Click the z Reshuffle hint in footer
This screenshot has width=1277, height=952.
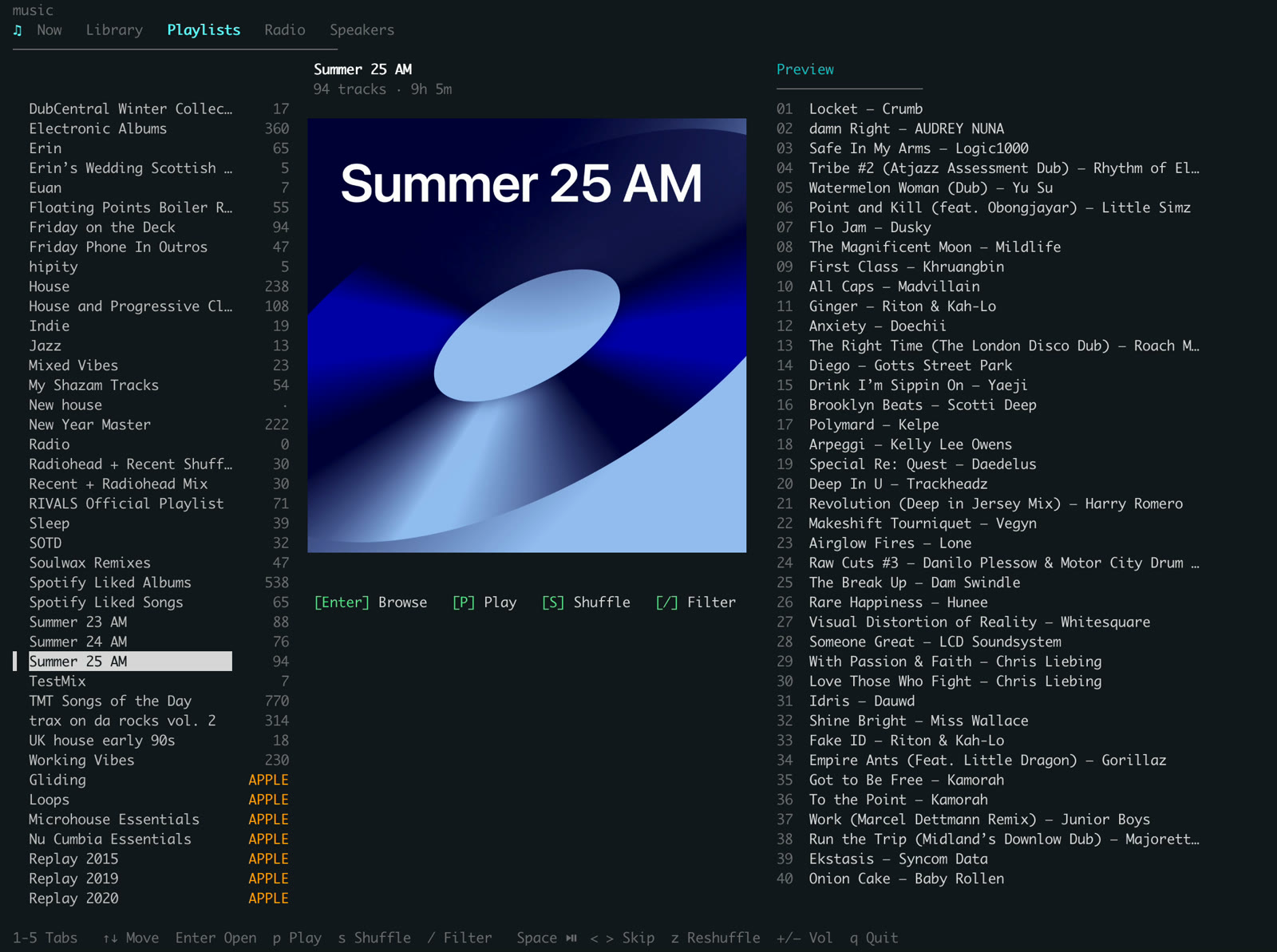(716, 938)
